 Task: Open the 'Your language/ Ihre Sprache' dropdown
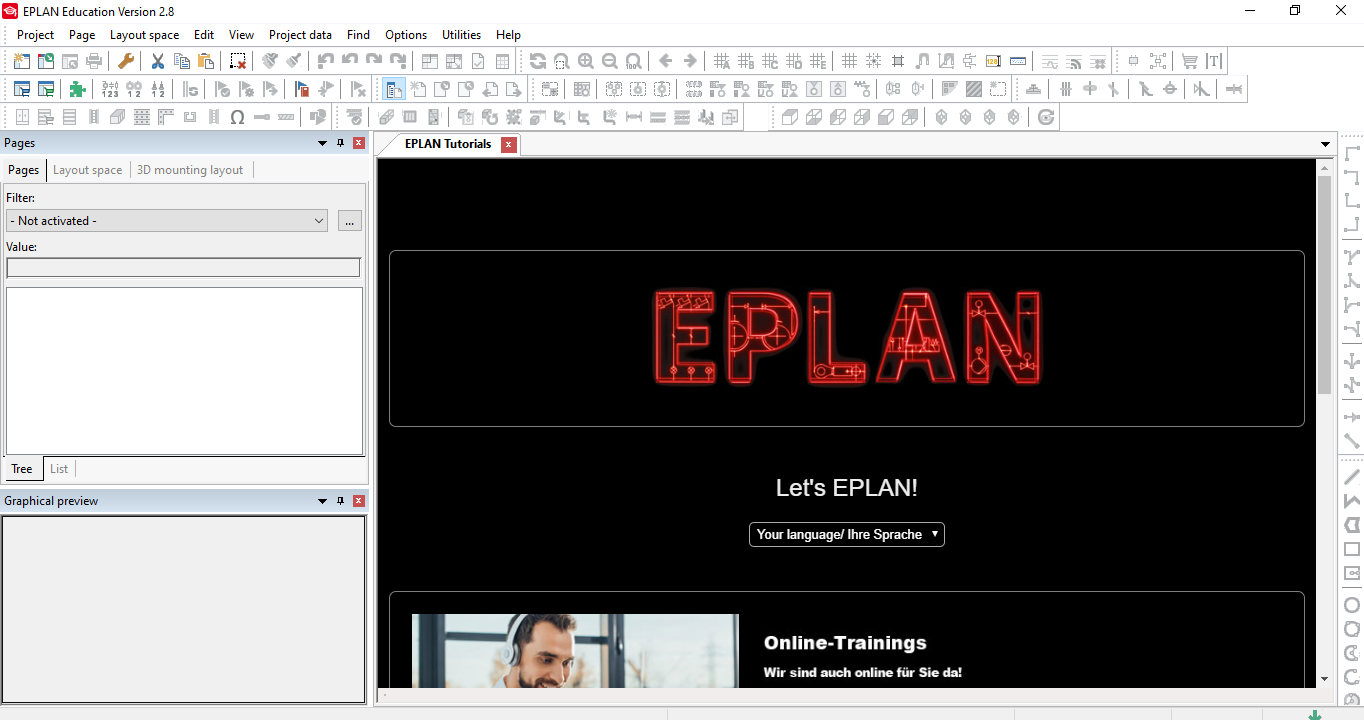click(847, 534)
